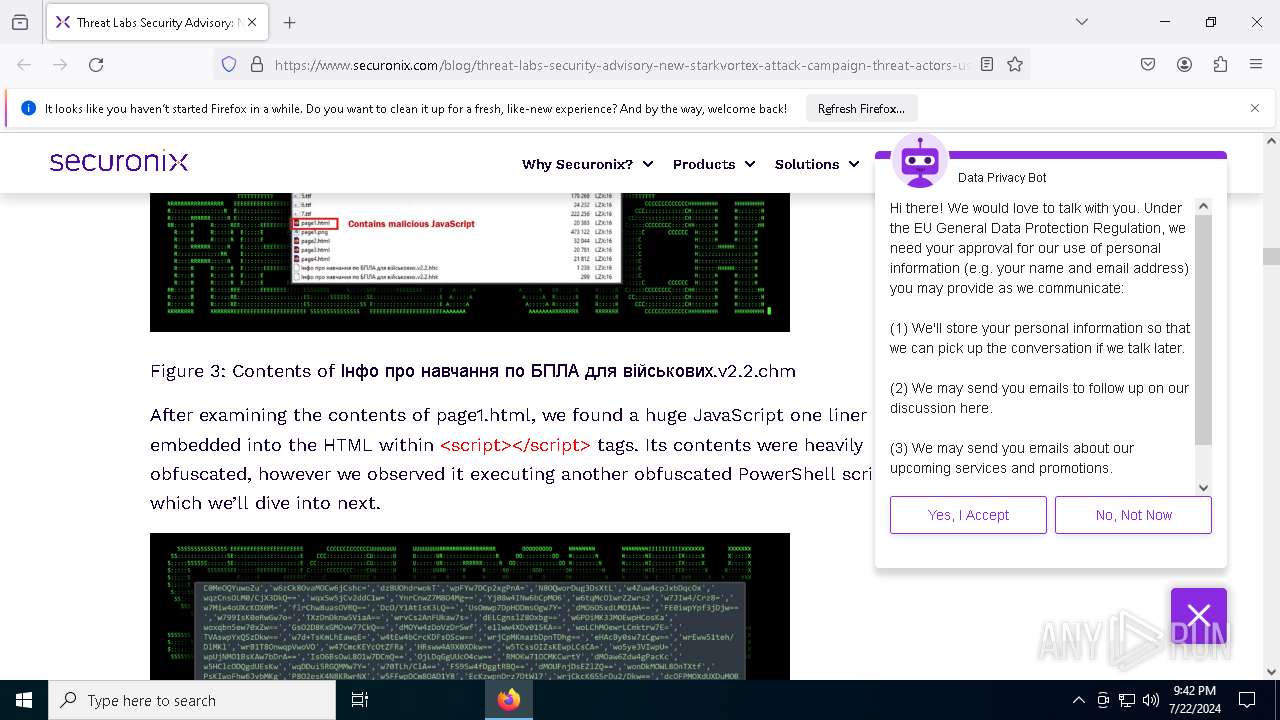Click Yes, I Accept button
1280x720 pixels.
(968, 515)
